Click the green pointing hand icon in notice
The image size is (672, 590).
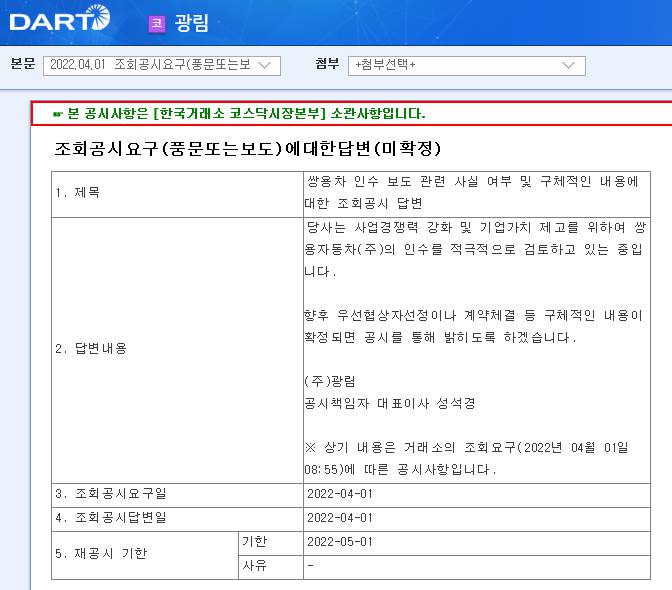click(x=57, y=114)
